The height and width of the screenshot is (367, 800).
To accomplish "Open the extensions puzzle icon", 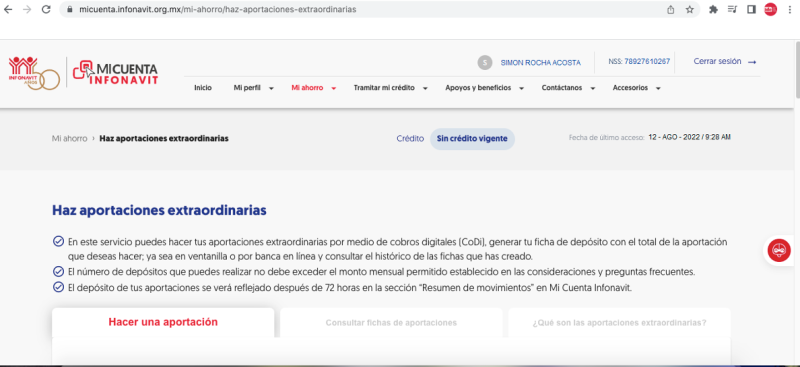I will click(x=713, y=9).
